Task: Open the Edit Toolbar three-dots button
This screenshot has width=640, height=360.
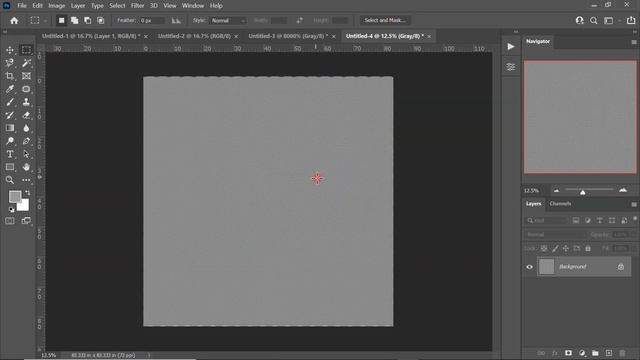Action: tap(26, 180)
